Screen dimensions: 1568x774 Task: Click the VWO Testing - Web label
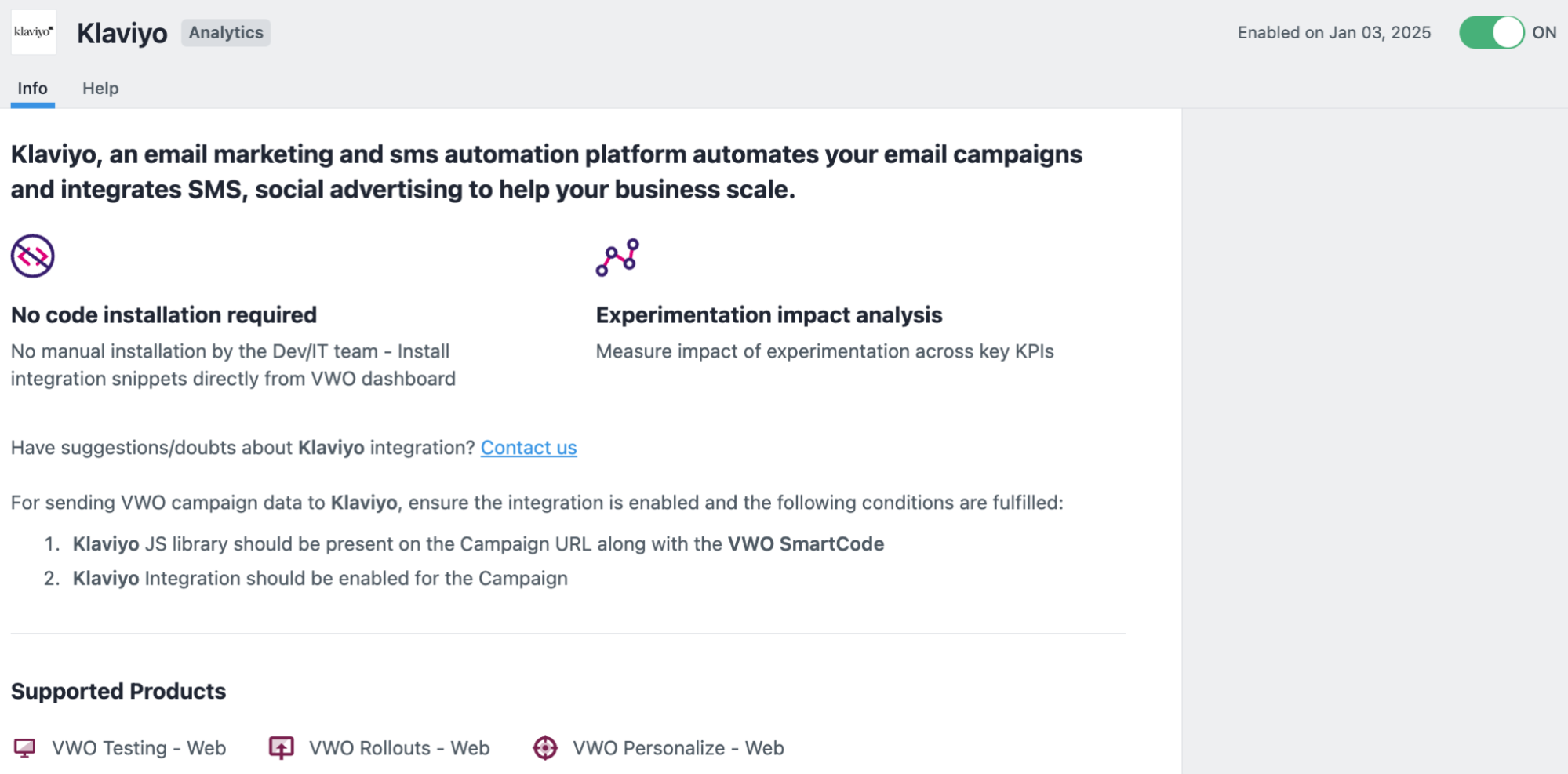[139, 748]
